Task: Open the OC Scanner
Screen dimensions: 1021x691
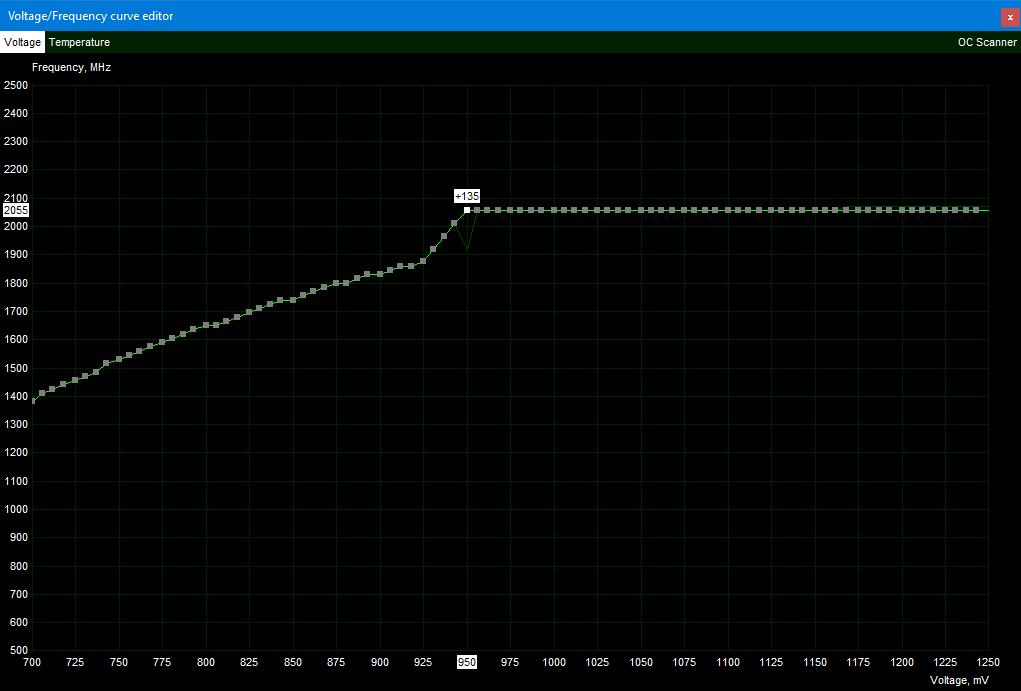Action: click(986, 42)
